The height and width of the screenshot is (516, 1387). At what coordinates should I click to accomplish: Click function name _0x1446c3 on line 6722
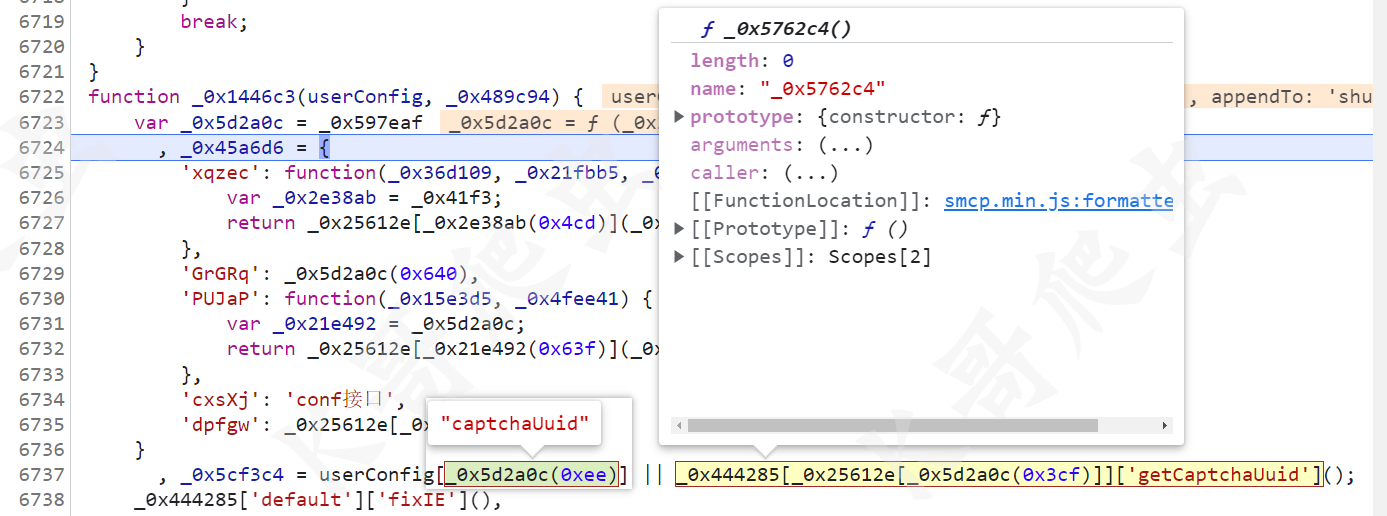[x=243, y=97]
